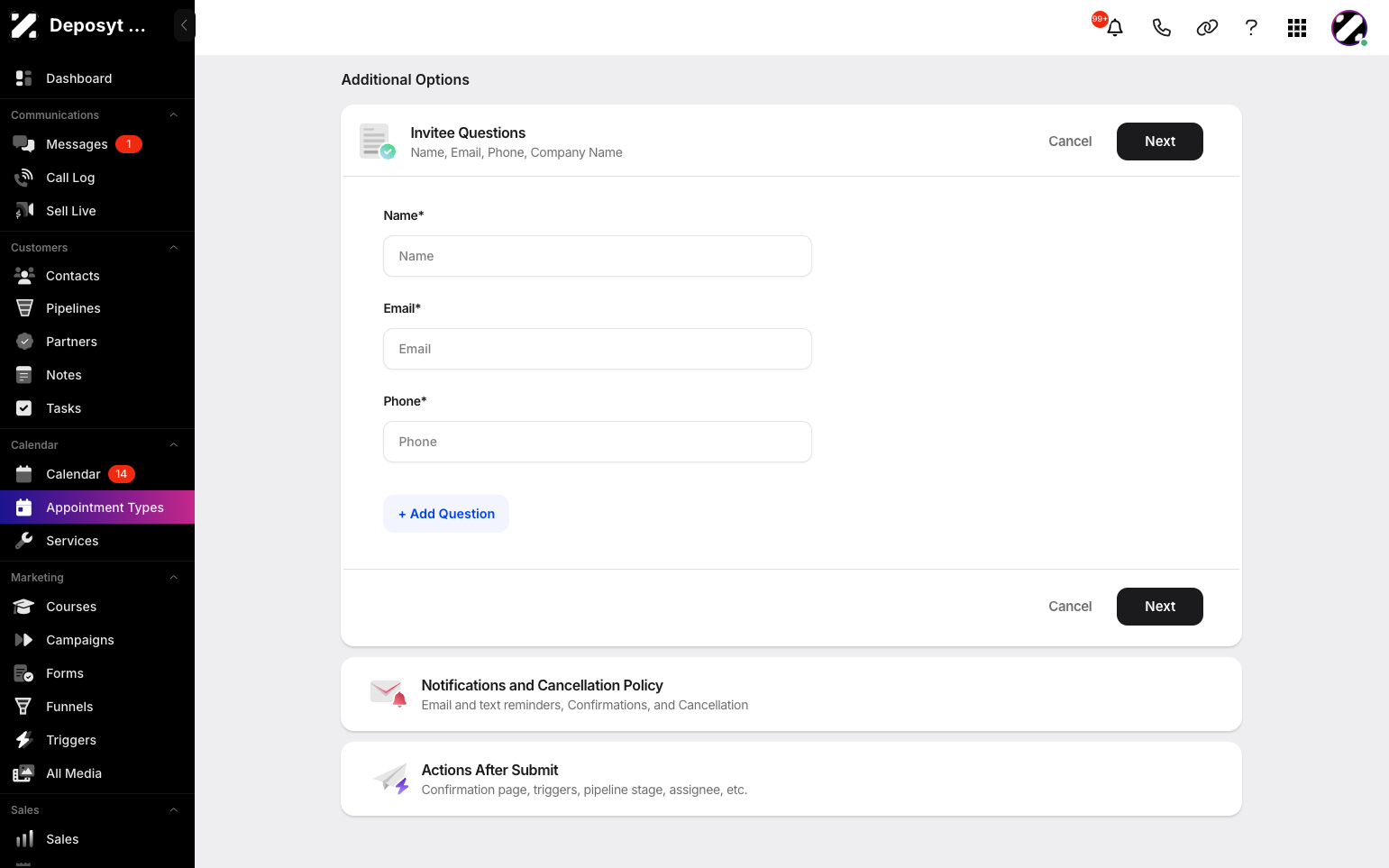The image size is (1389, 868).
Task: Click the bottom Cancel button
Action: 1070,607
